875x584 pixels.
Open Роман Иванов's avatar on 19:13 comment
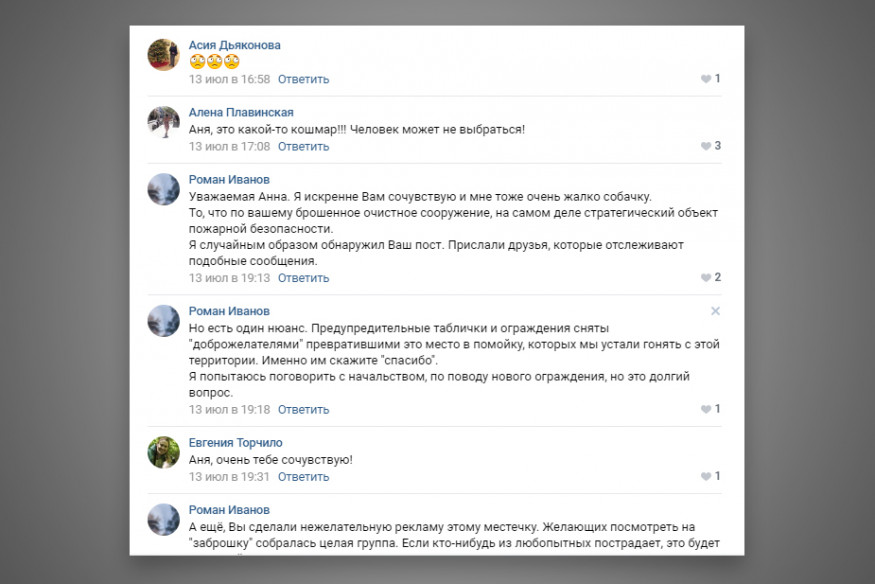tap(164, 189)
